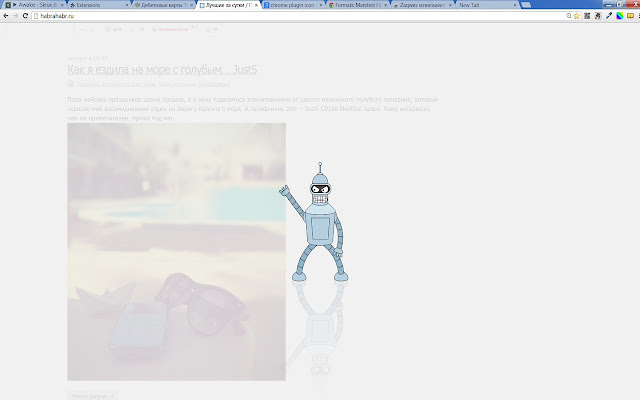The width and height of the screenshot is (640, 400).
Task: Switch to the Zargven screensaver tab
Action: [x=423, y=5]
